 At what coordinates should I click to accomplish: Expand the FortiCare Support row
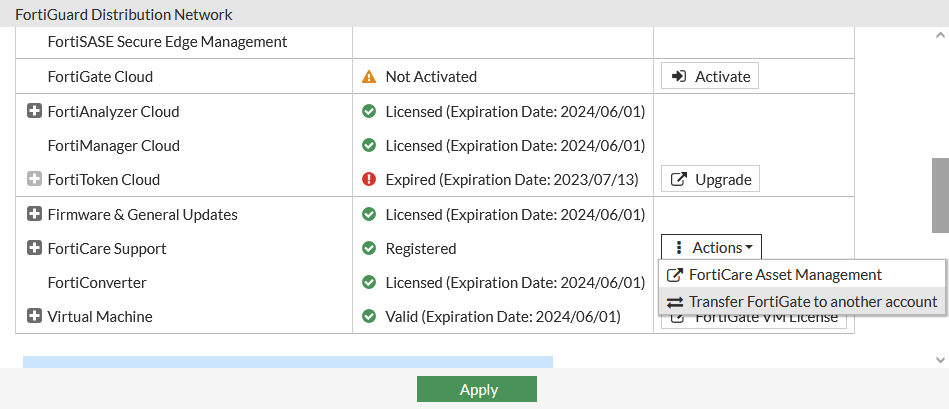[x=34, y=249]
